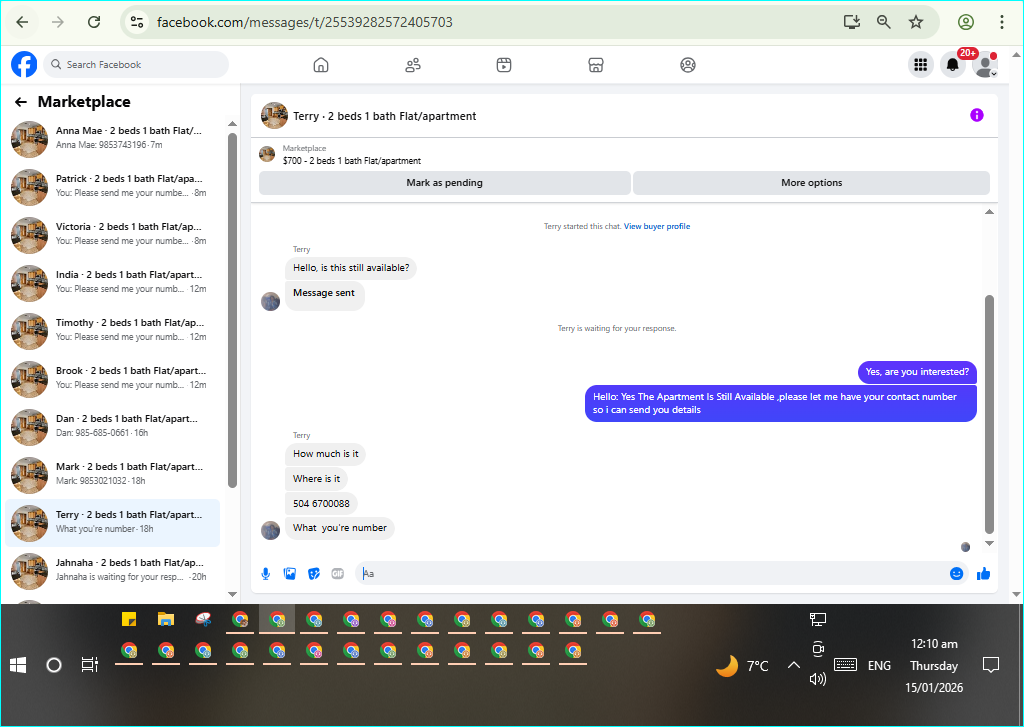Open the Facebook Home icon

321,65
